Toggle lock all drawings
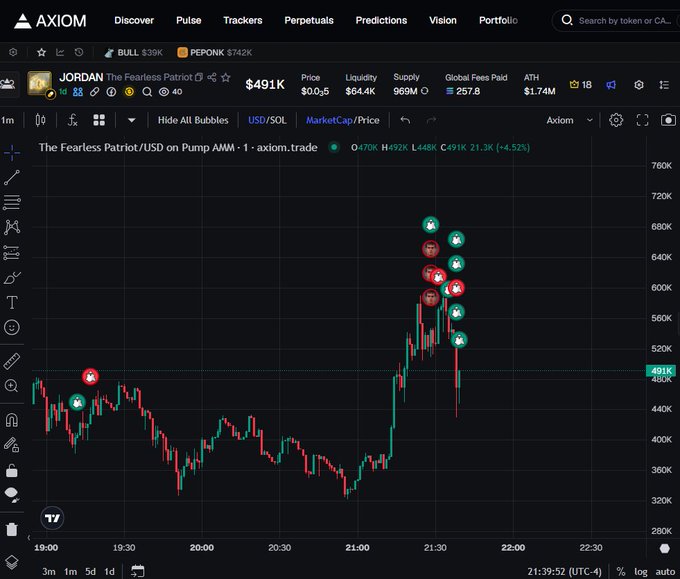 click(12, 470)
